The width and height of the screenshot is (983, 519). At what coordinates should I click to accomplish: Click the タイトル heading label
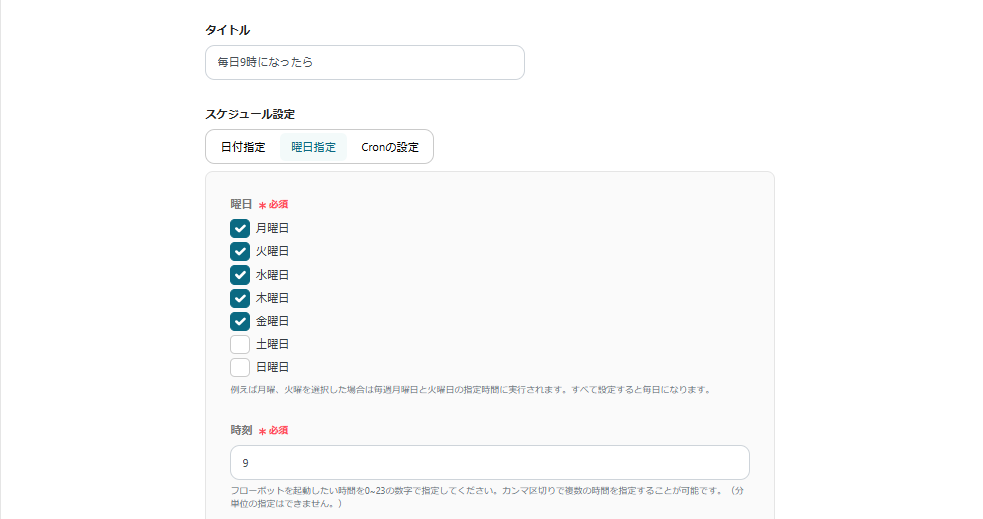227,30
